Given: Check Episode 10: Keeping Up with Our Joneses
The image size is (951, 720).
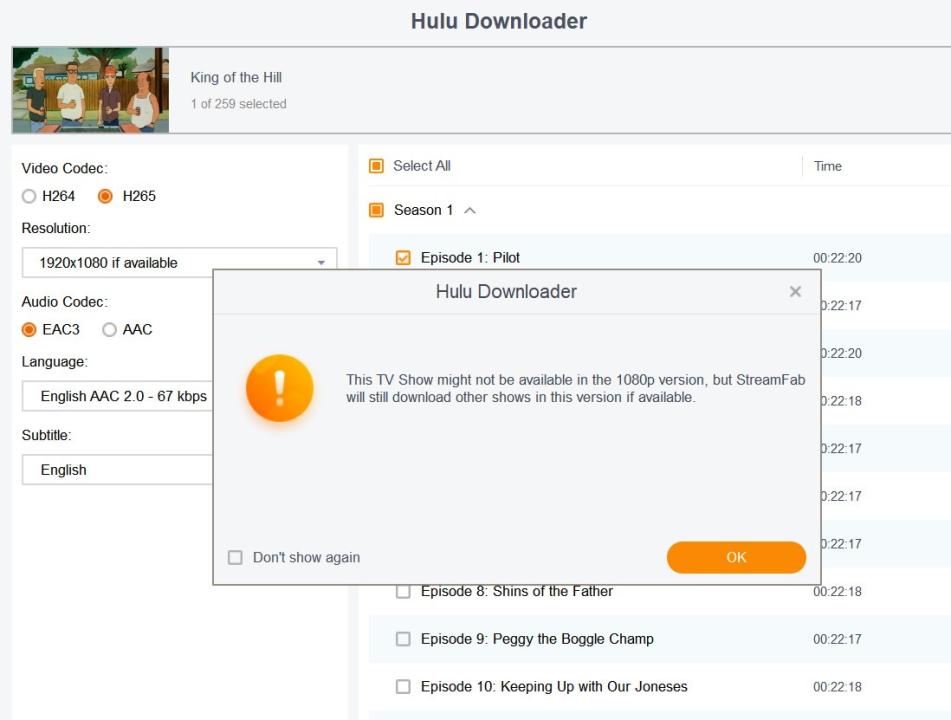Looking at the screenshot, I should [403, 687].
